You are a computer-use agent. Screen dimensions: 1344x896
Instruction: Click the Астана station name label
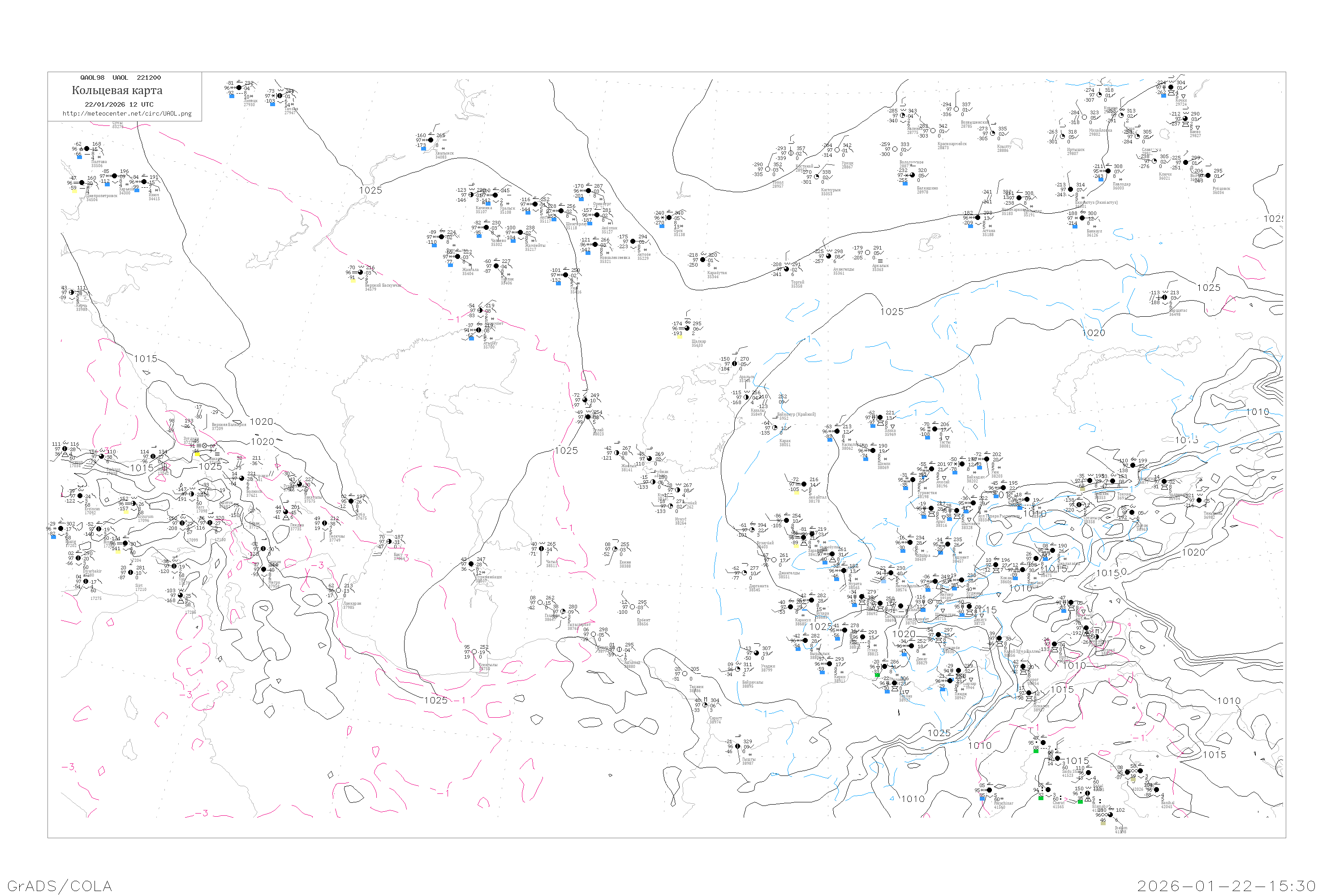[988, 231]
